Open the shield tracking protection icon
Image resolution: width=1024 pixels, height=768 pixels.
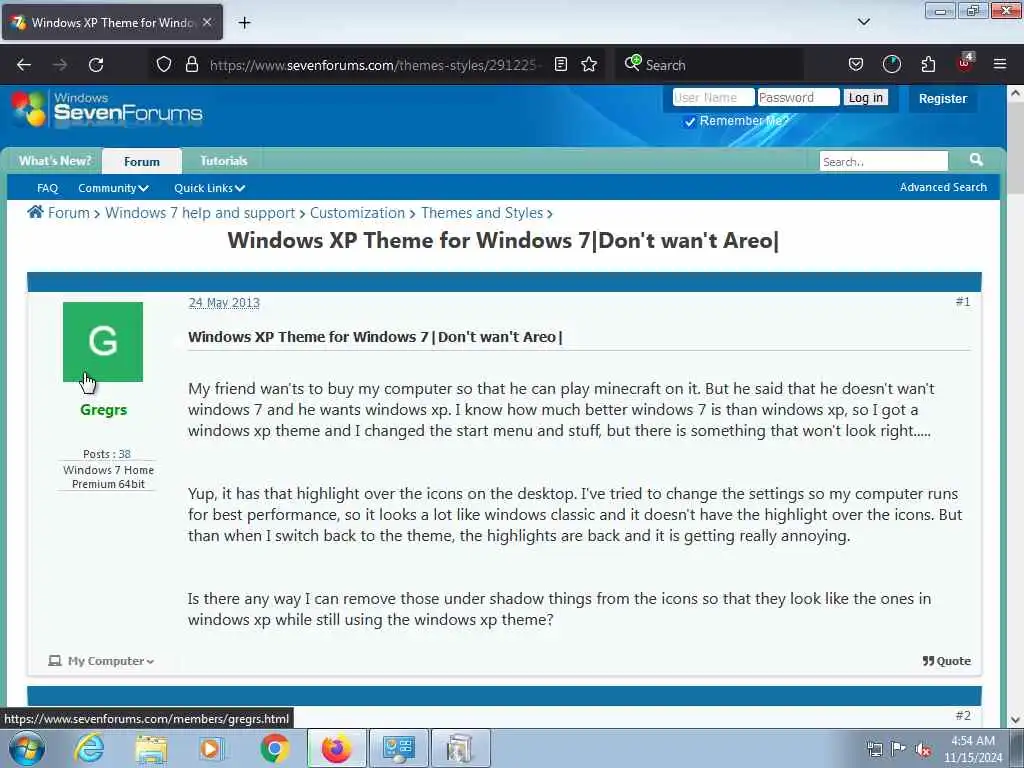(x=164, y=64)
